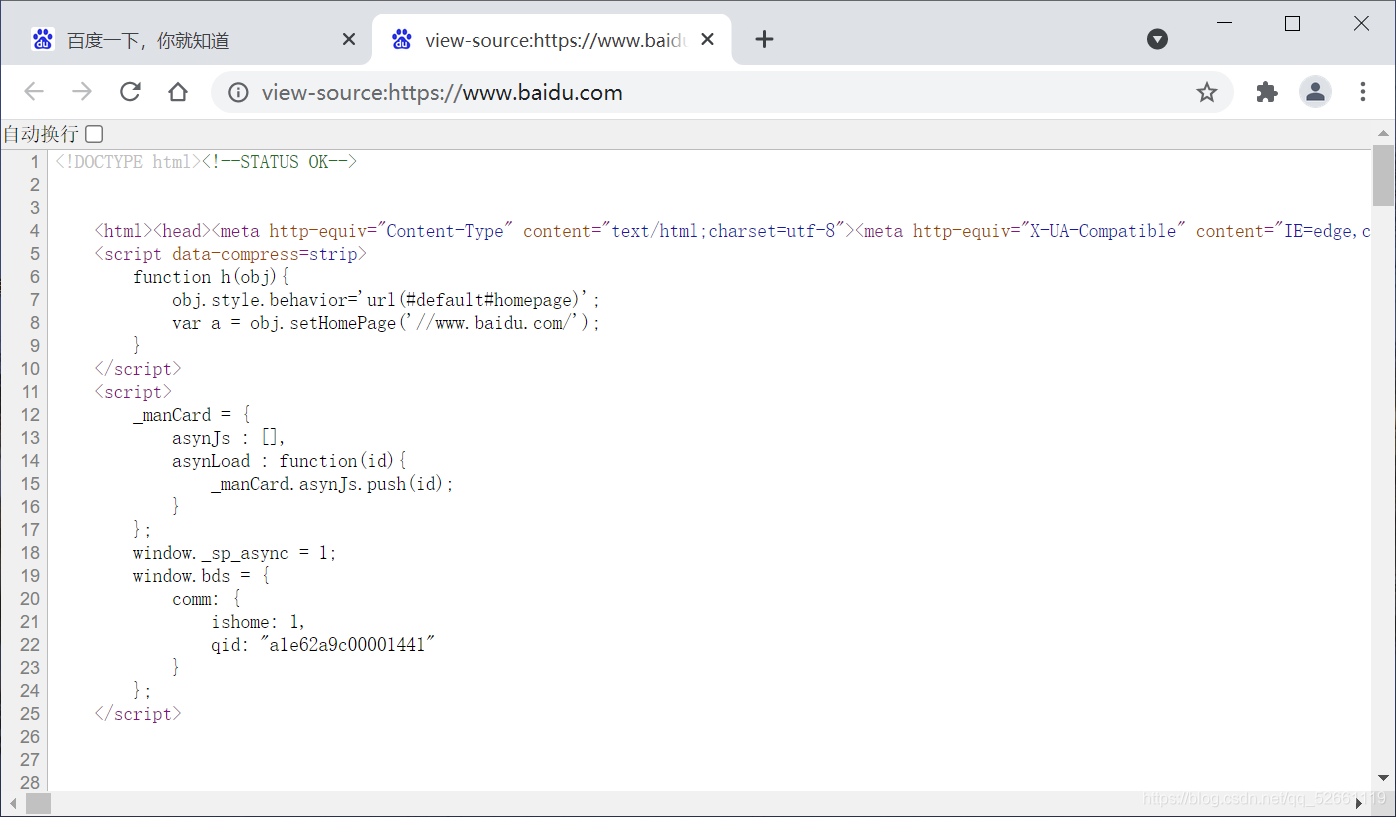
Task: Click the horizontal scrollbar right arrow
Action: pyautogui.click(x=1360, y=803)
